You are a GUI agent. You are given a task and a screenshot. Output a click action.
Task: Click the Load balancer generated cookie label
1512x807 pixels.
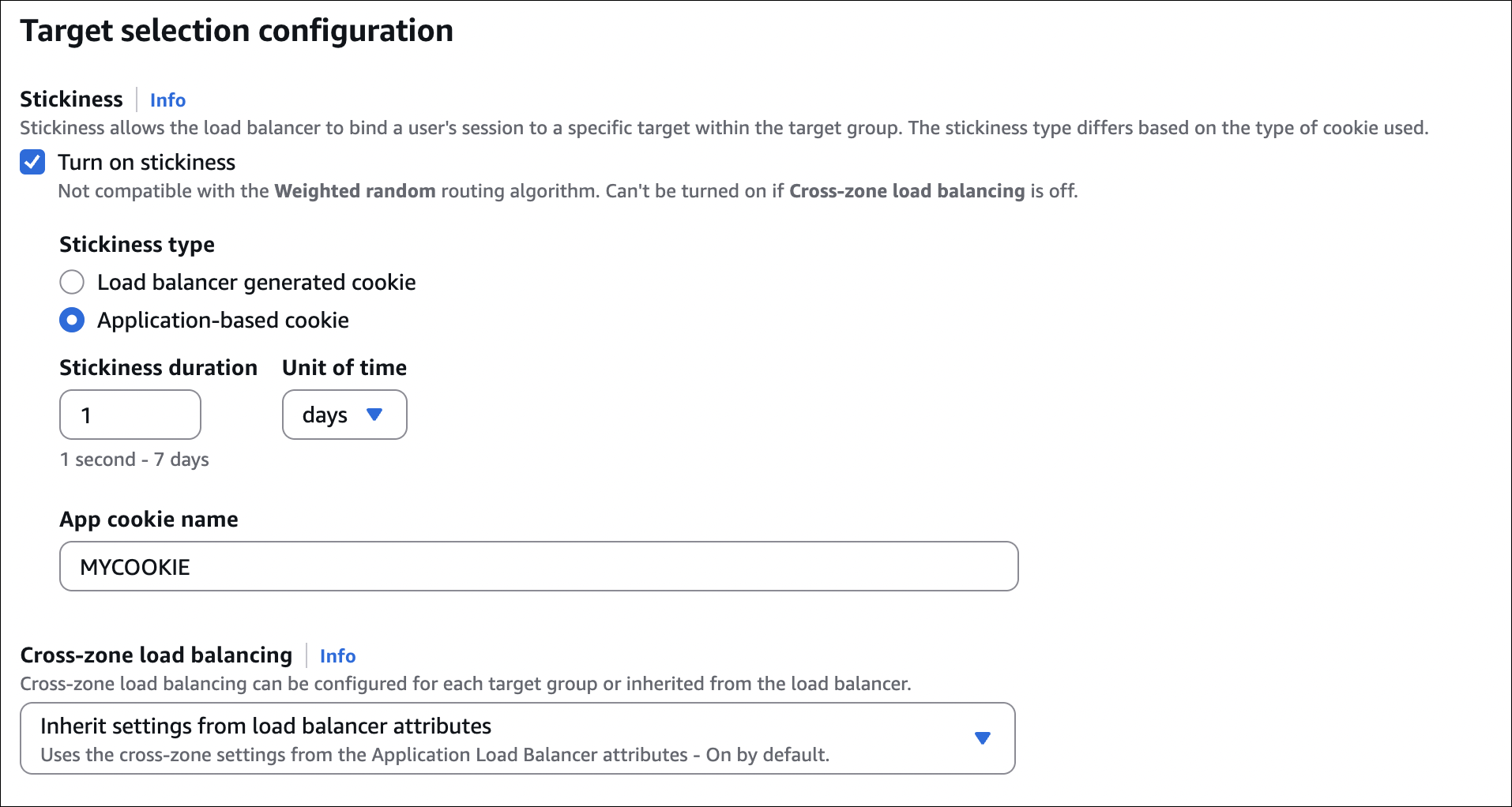(256, 283)
